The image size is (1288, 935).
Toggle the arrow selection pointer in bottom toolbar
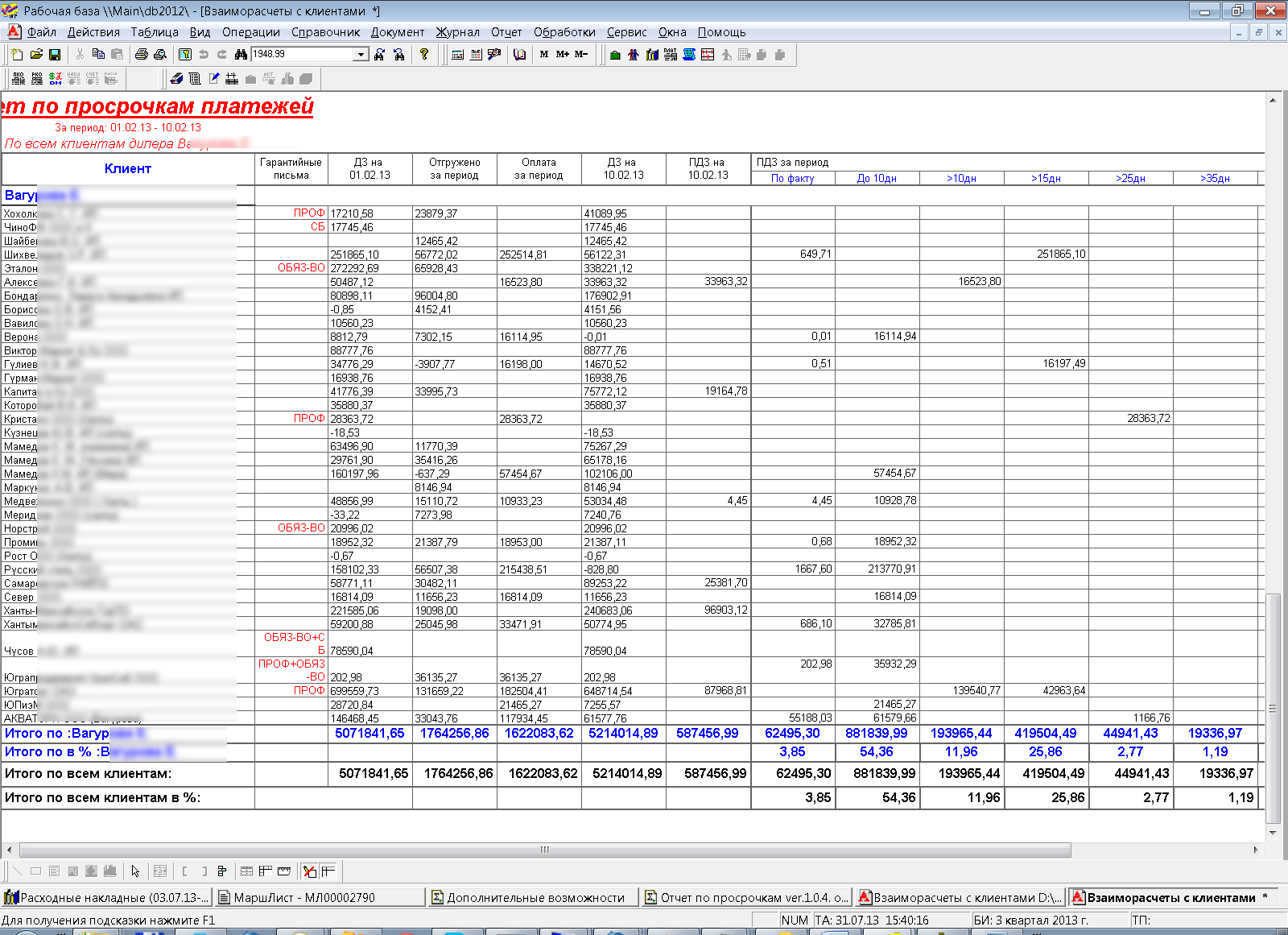[x=135, y=871]
